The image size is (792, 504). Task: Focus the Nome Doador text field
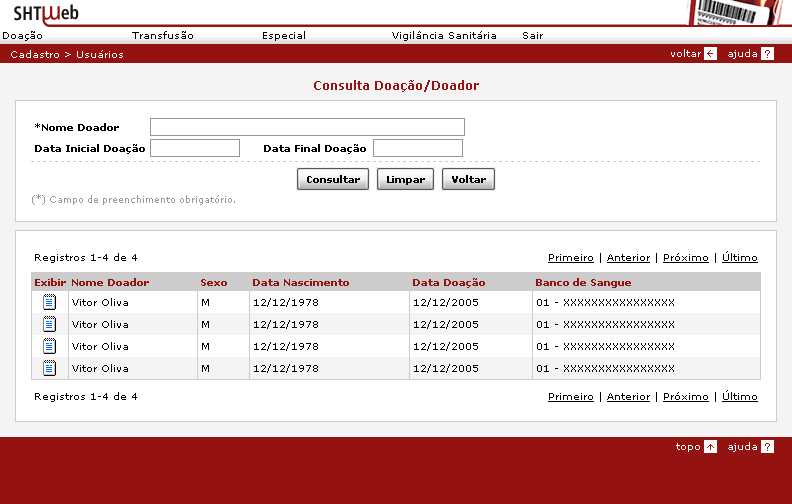click(x=307, y=127)
